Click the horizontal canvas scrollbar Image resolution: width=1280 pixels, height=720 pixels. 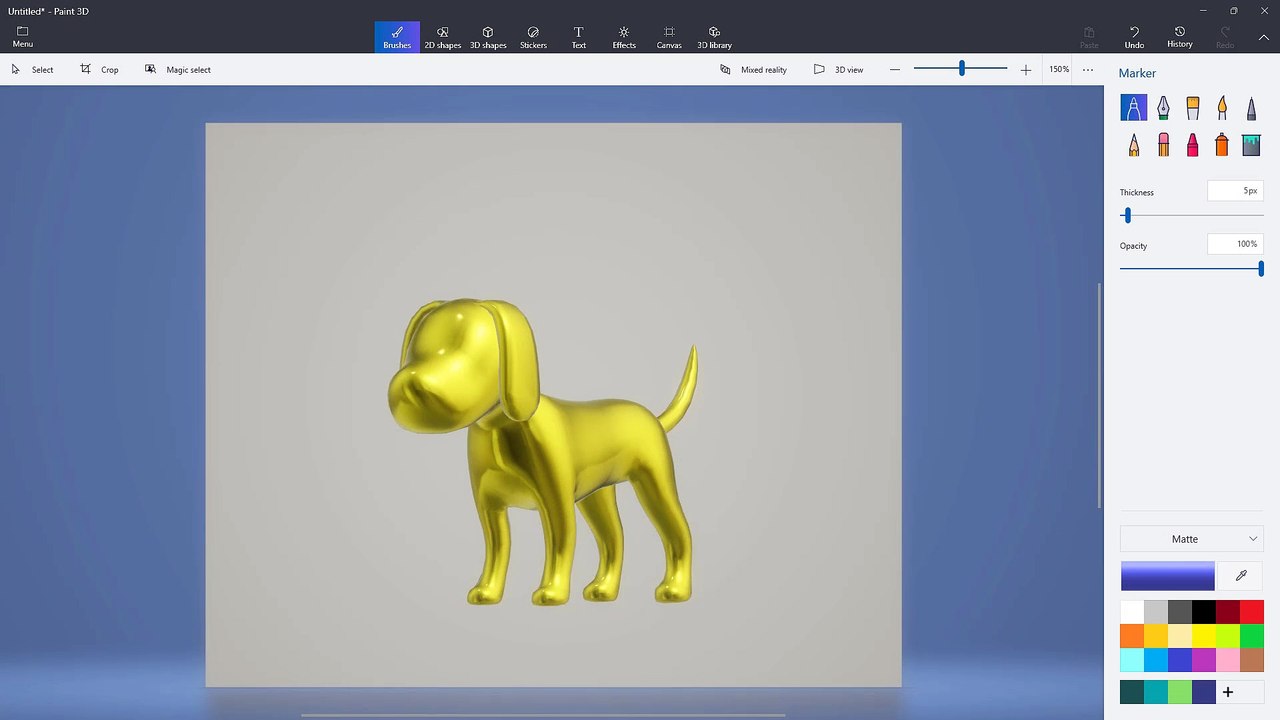[543, 715]
